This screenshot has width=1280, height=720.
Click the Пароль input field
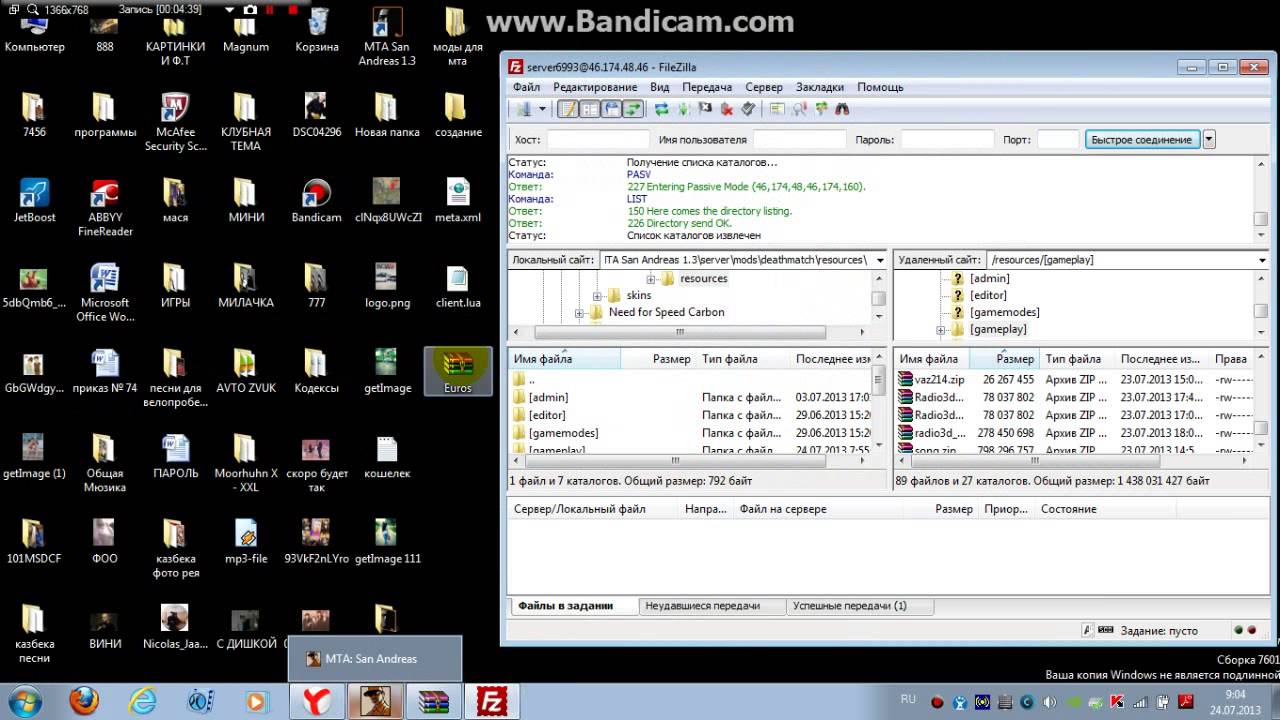946,140
